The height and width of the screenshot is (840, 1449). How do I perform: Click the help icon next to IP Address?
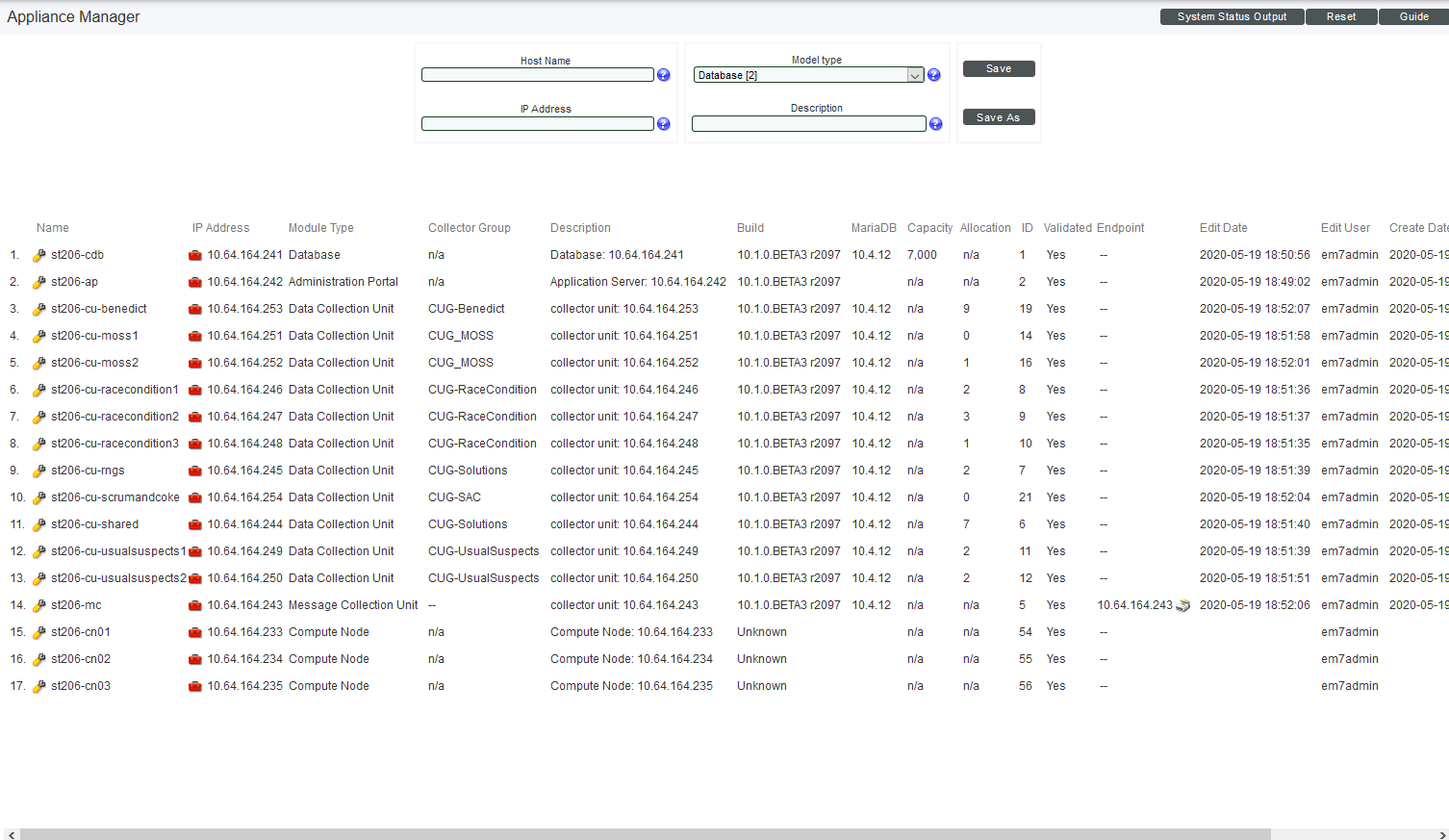coord(663,124)
